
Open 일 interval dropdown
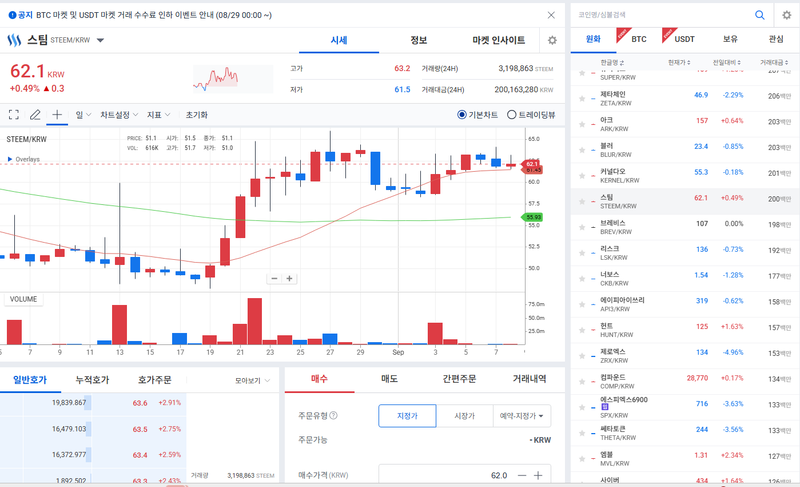[83, 115]
